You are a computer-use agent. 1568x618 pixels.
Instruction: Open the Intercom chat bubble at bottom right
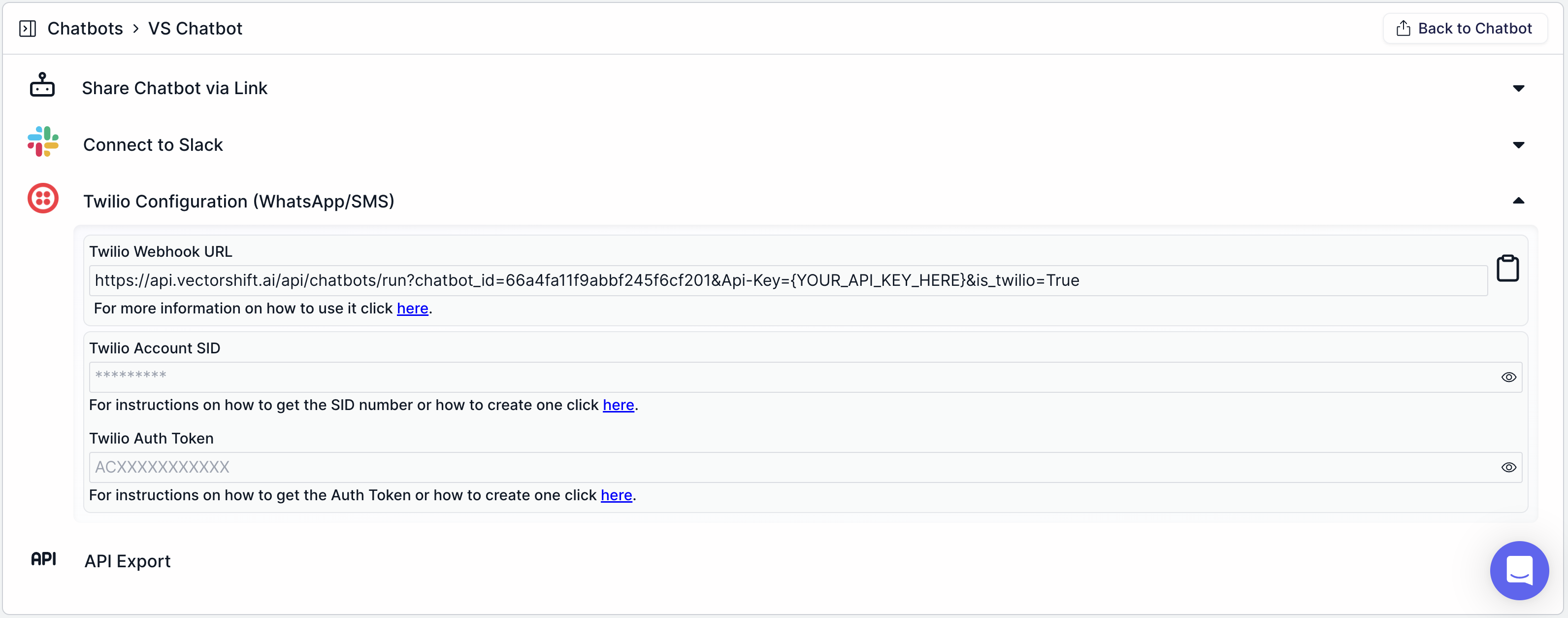tap(1519, 571)
